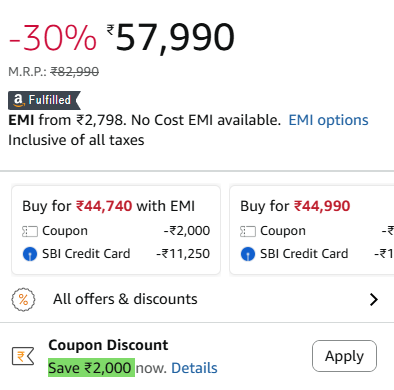Click the highlighted Save ₹2,000 text
Viewport: 394px width, 390px height.
tap(91, 368)
